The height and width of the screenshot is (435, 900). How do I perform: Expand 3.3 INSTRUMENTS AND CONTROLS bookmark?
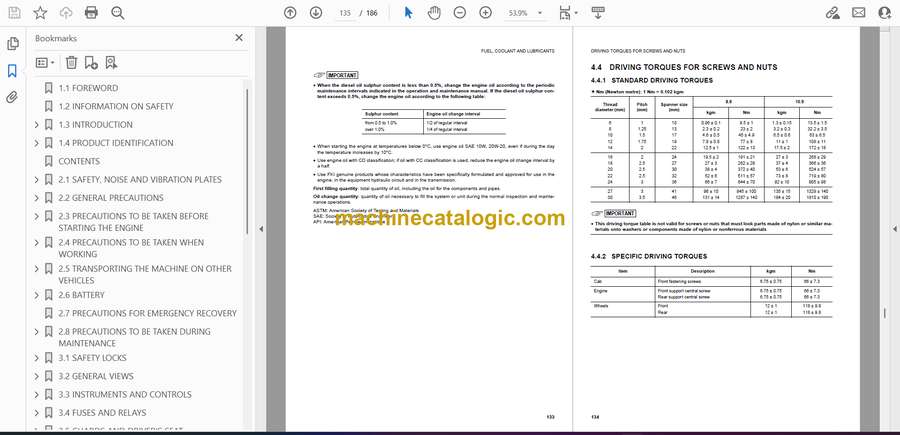(x=37, y=394)
